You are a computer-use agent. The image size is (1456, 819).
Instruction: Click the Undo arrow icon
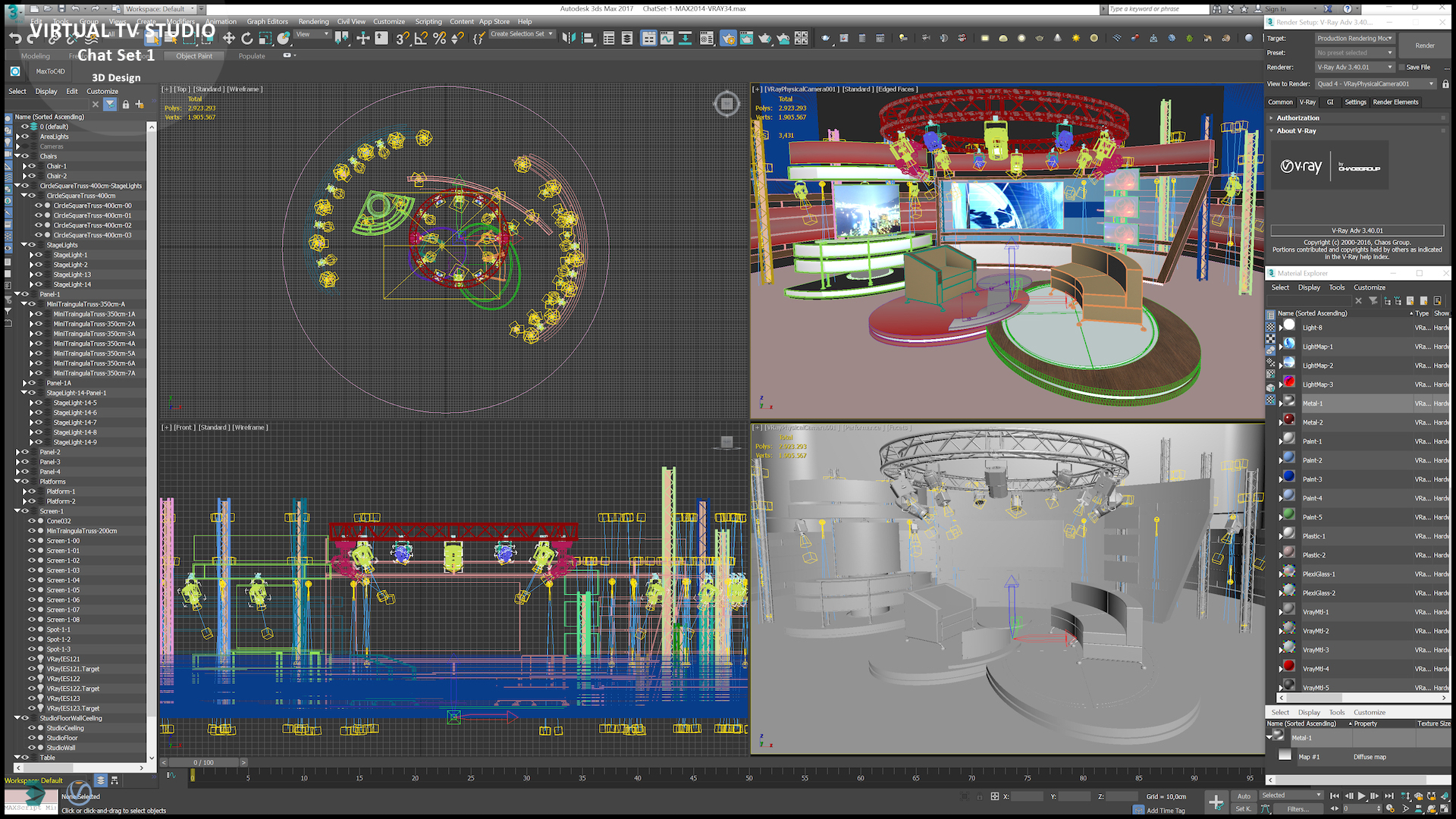[x=15, y=38]
